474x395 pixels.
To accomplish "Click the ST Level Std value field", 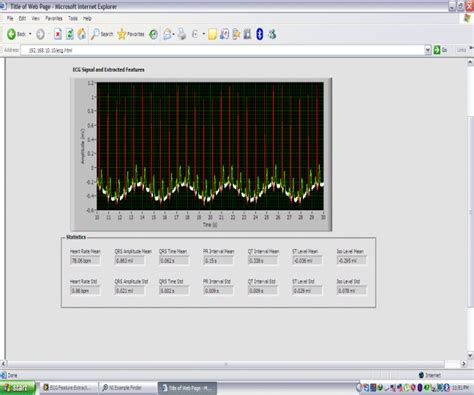I will pos(307,291).
